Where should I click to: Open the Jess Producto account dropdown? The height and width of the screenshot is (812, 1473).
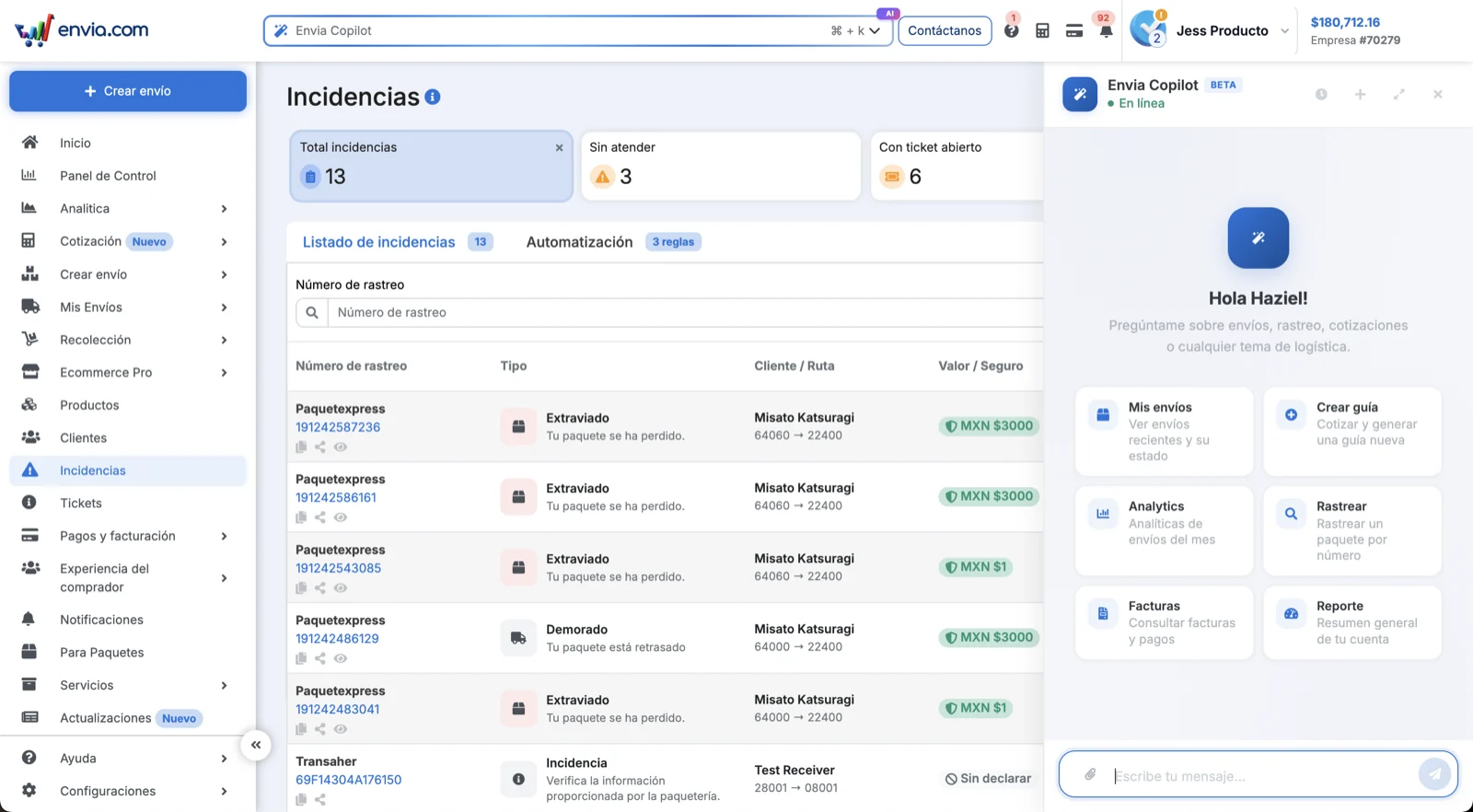[1210, 30]
